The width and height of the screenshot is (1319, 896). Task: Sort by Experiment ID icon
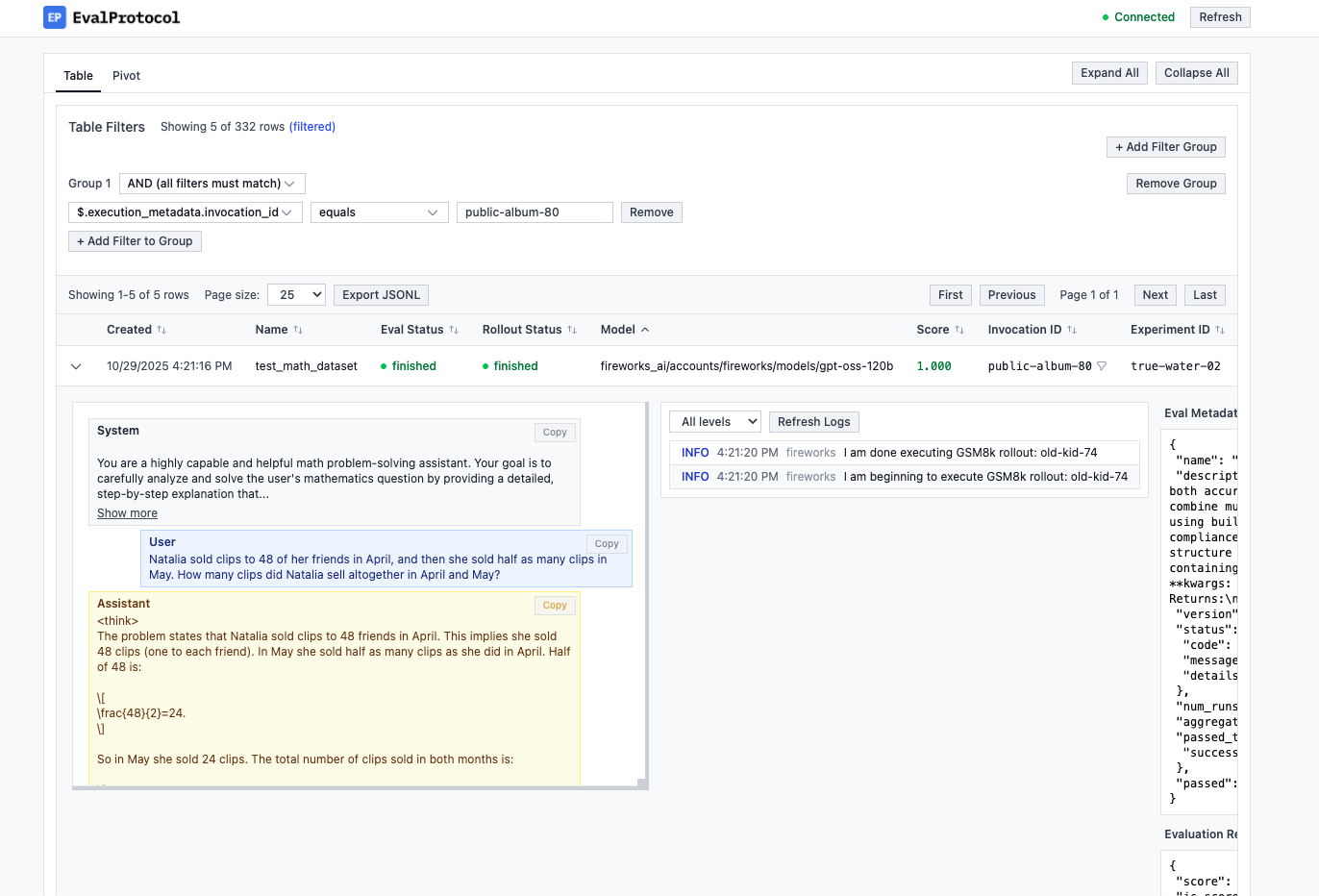tap(1220, 330)
